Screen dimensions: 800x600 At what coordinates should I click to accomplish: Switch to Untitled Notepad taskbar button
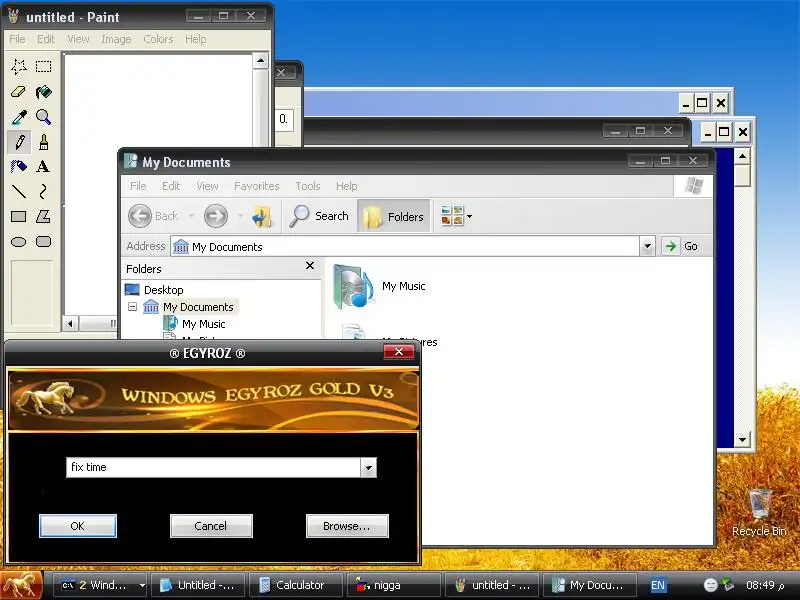[x=199, y=585]
